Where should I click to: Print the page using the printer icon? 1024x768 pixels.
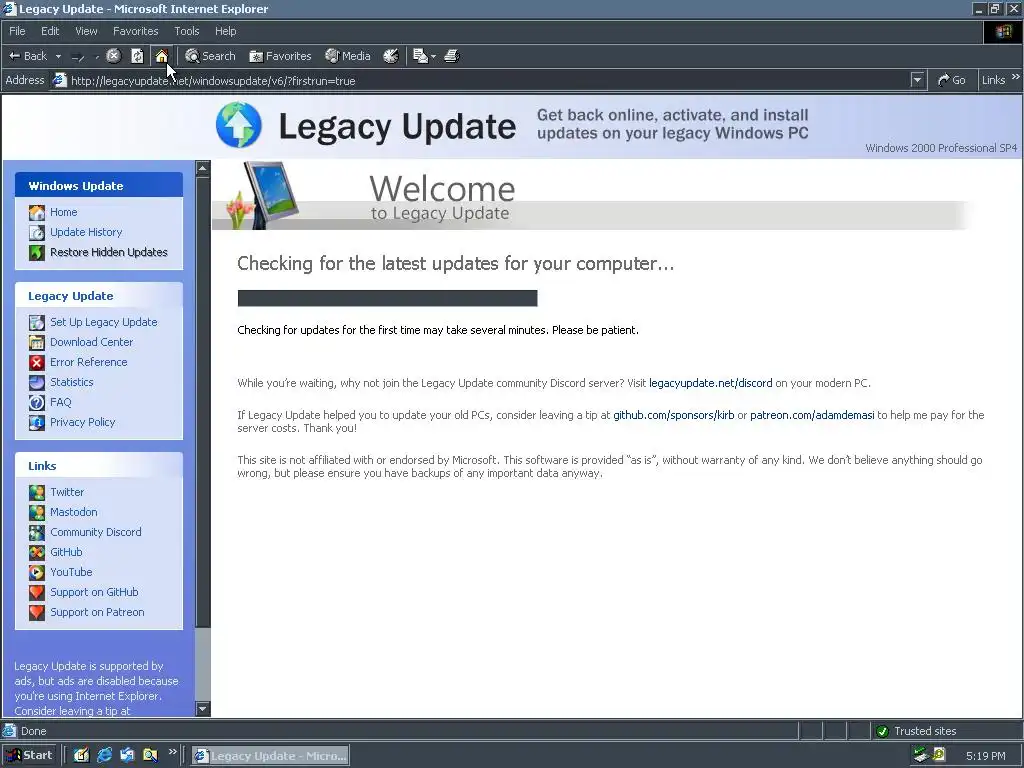pyautogui.click(x=452, y=56)
